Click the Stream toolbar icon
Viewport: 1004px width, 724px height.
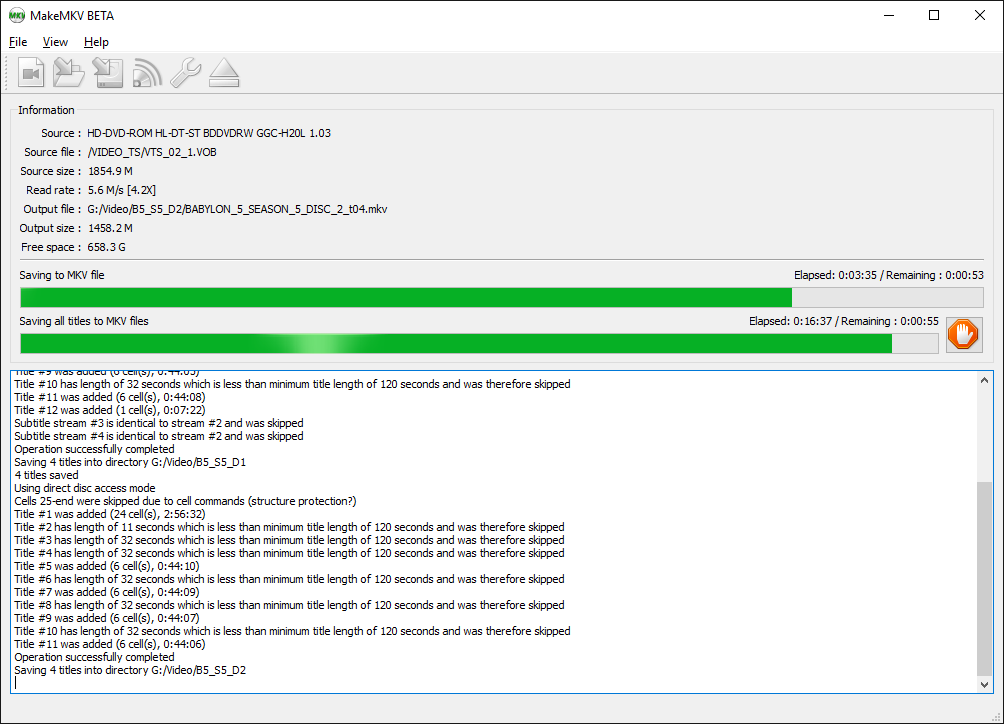[147, 73]
